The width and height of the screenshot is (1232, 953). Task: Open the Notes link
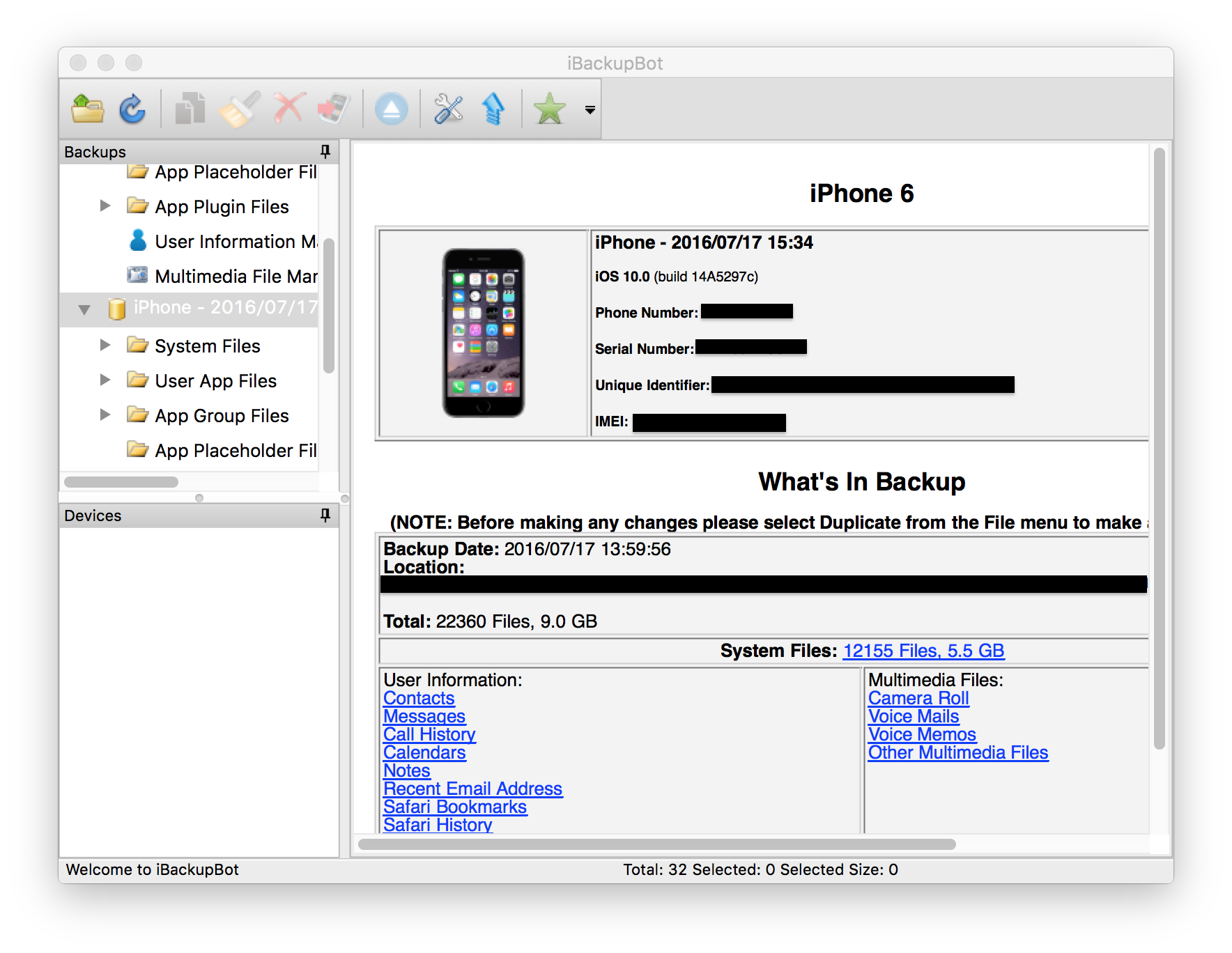click(407, 770)
